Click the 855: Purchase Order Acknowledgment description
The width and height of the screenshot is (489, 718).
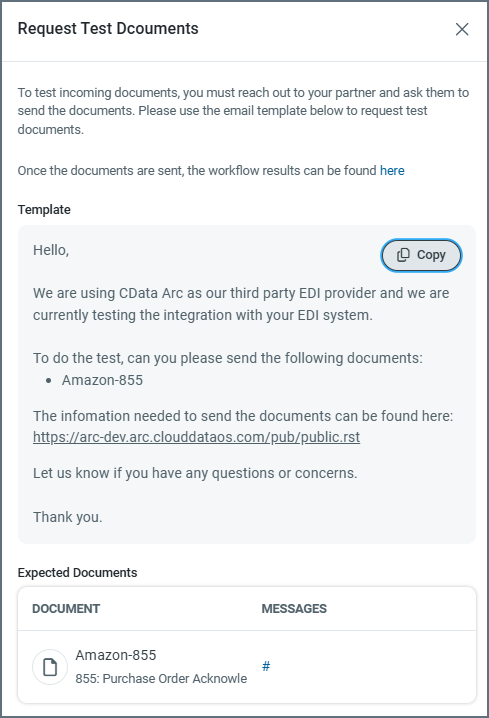[161, 679]
